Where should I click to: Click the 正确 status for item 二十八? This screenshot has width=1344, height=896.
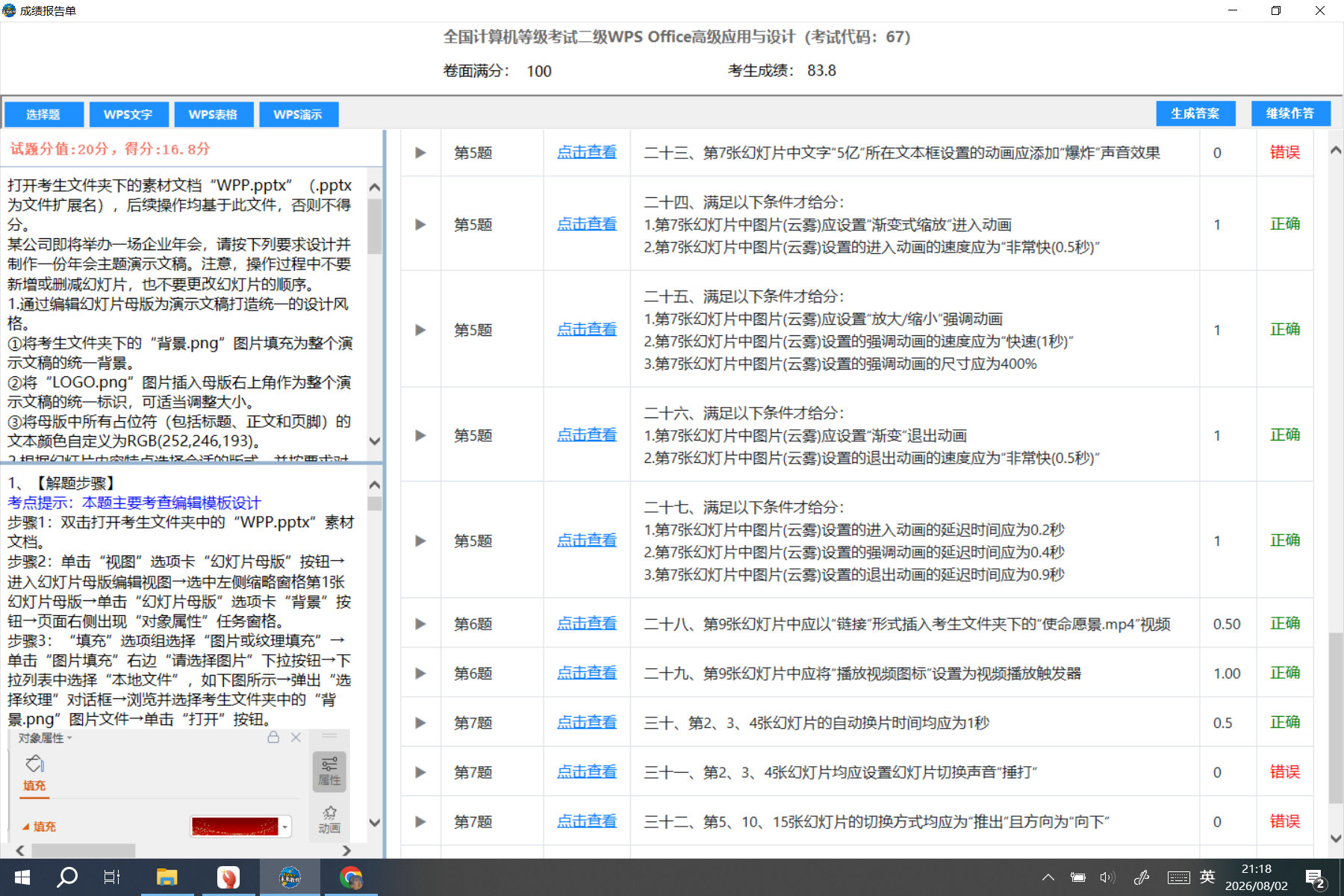(x=1285, y=623)
